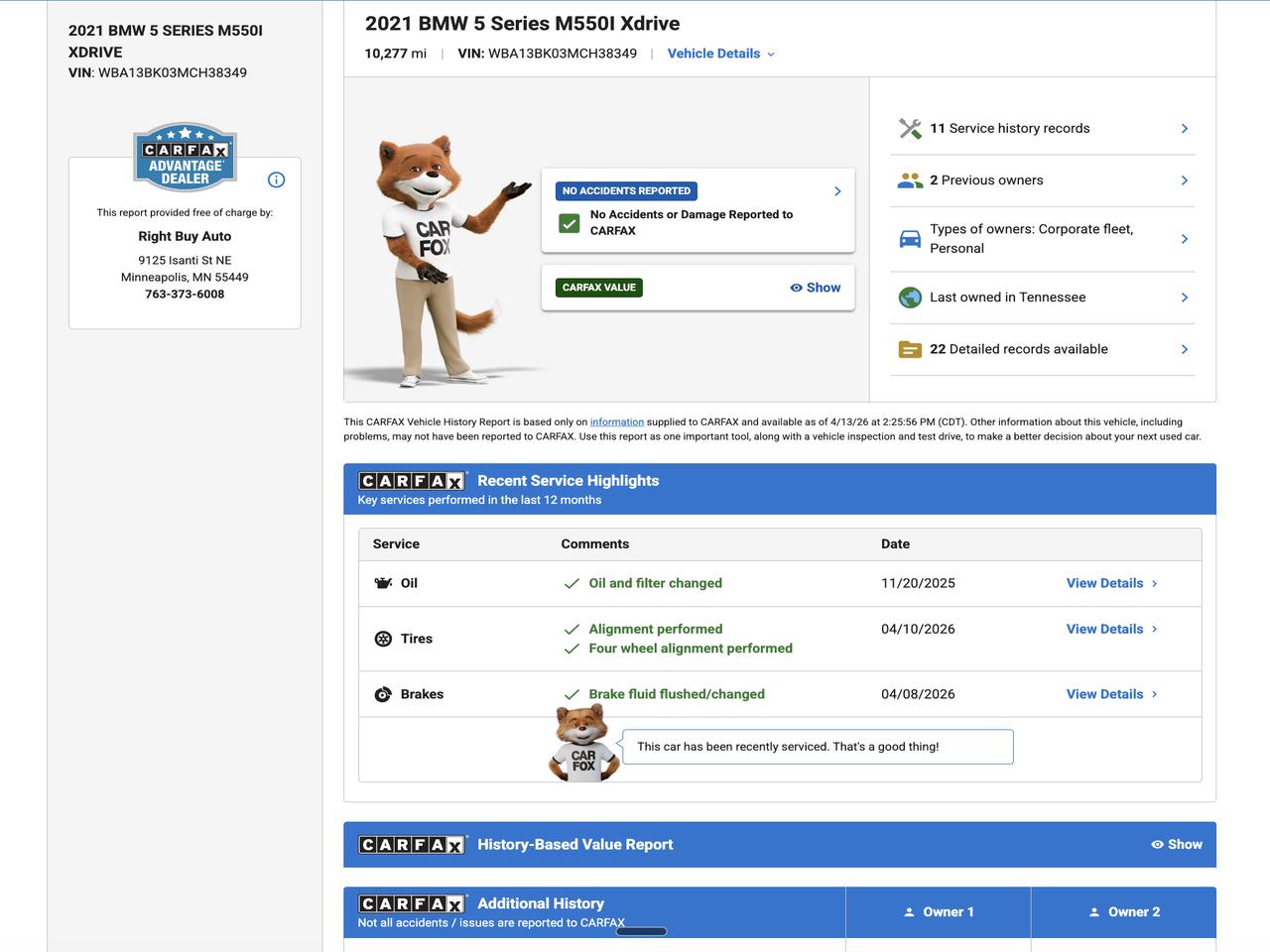Click the Tires service icon
The width and height of the screenshot is (1270, 952).
(383, 639)
